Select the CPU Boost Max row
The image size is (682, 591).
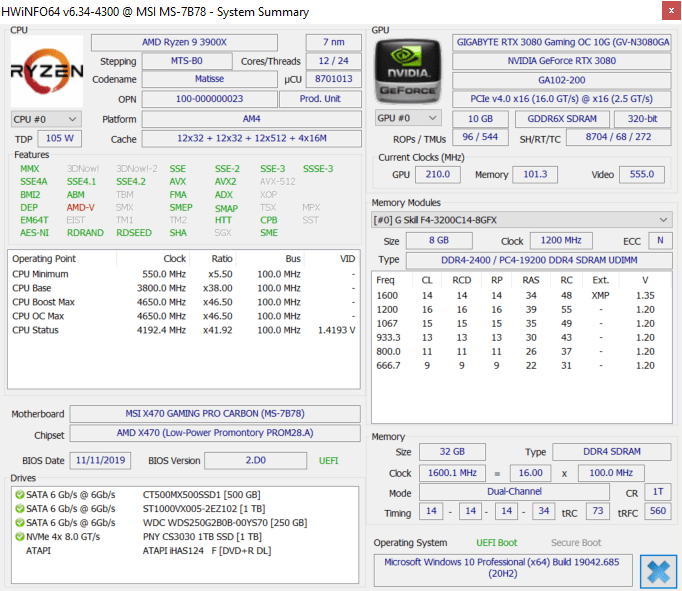pos(184,302)
